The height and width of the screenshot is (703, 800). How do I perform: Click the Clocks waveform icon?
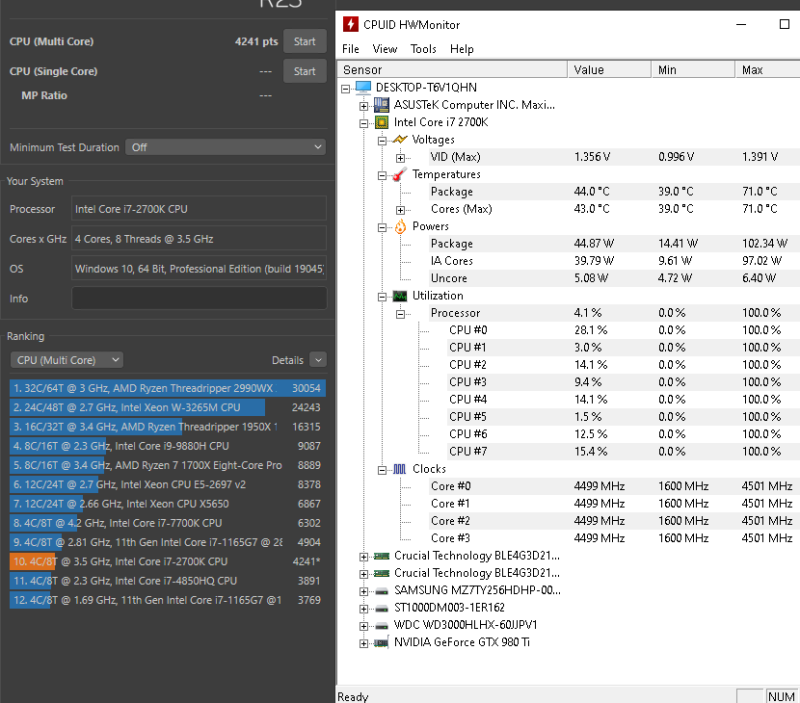click(x=399, y=469)
